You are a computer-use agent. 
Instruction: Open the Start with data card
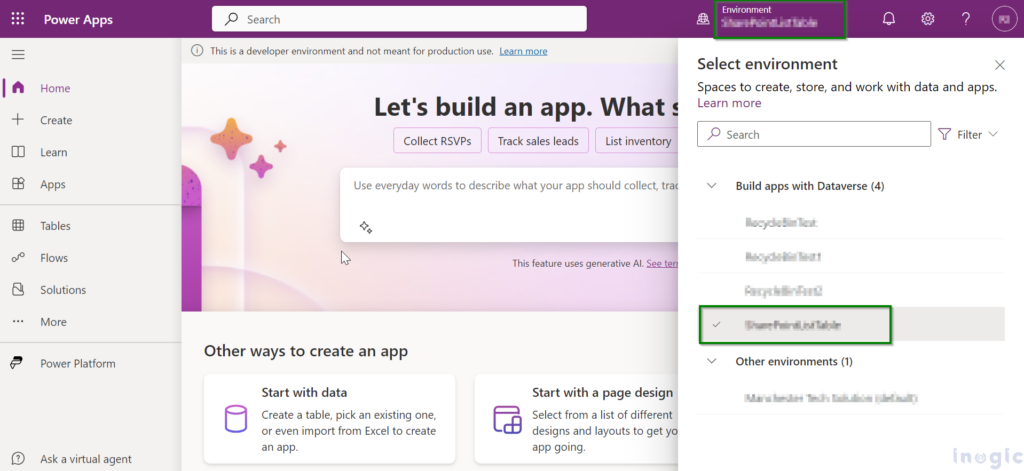click(x=329, y=418)
